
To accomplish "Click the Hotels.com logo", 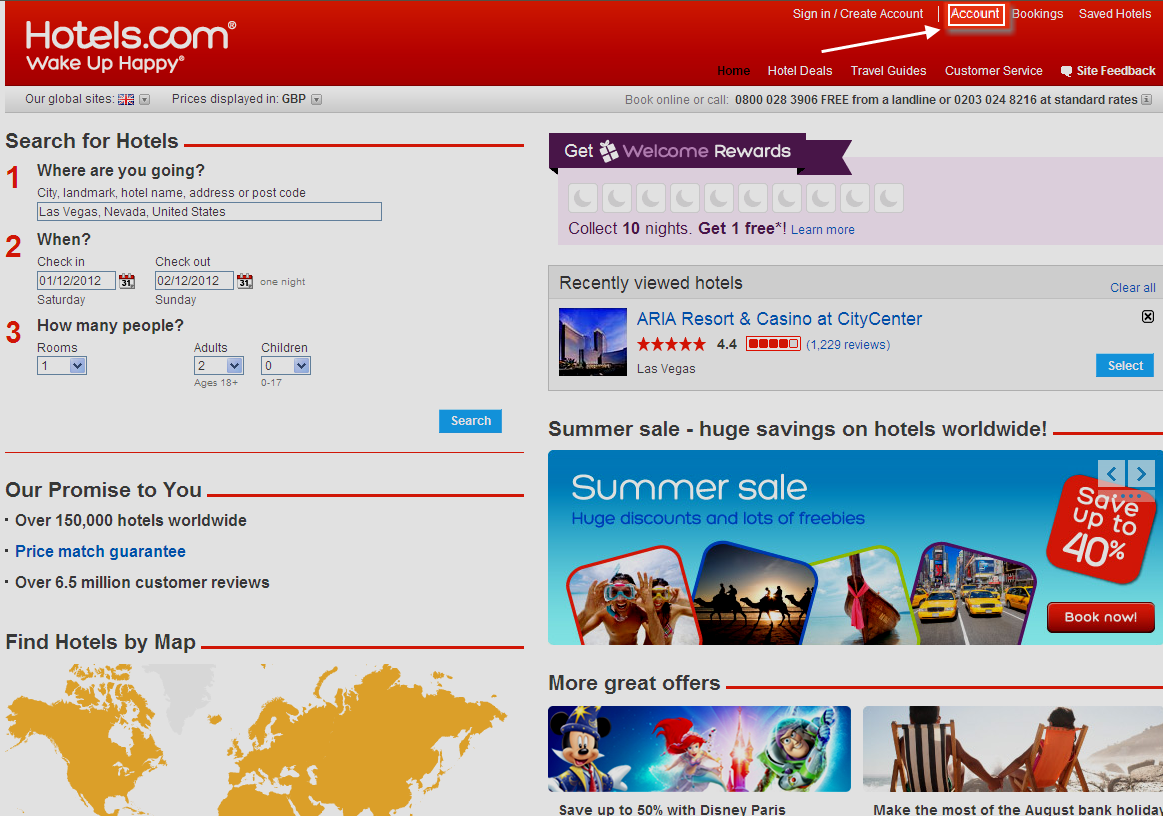I will click(x=131, y=46).
